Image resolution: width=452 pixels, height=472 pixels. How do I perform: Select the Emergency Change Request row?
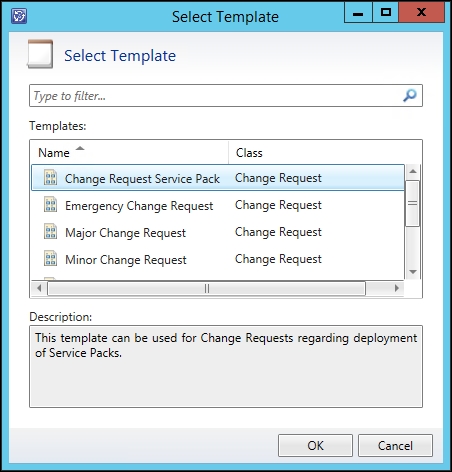(x=218, y=205)
